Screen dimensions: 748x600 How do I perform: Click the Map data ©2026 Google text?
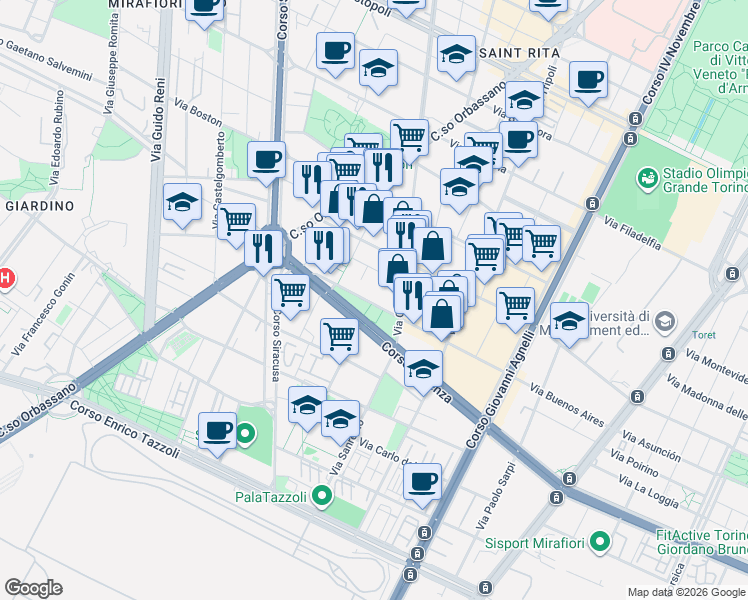click(686, 592)
